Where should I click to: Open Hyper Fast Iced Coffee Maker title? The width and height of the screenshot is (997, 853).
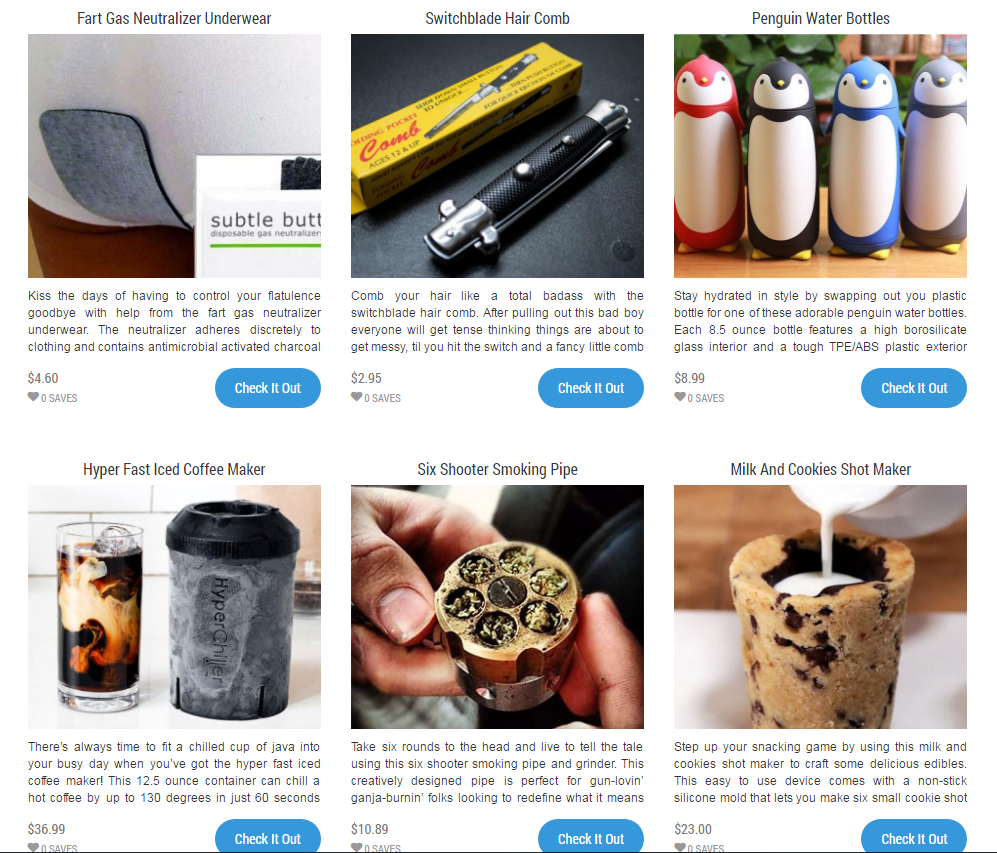pyautogui.click(x=174, y=469)
